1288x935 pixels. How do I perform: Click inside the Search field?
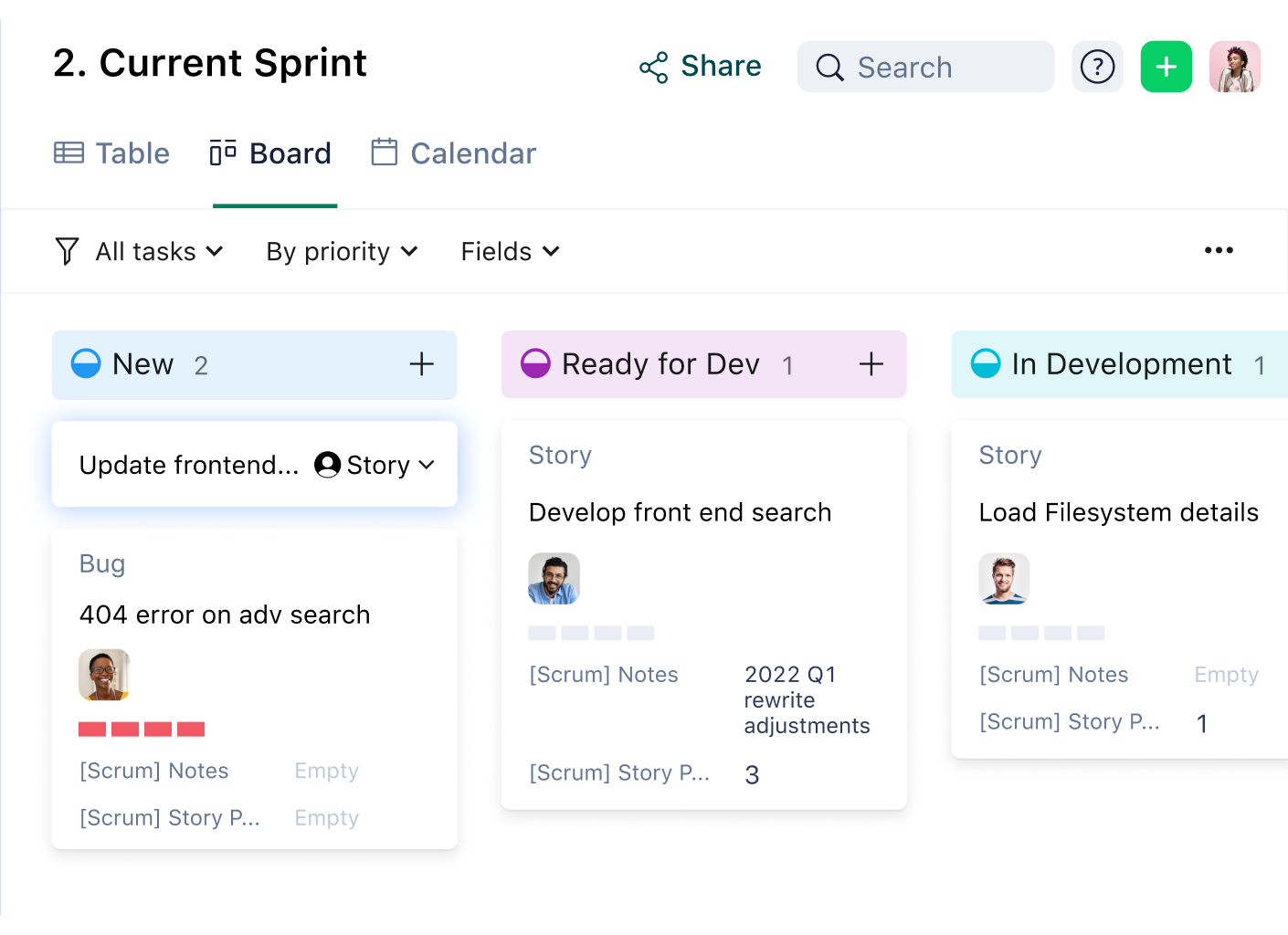click(x=925, y=67)
